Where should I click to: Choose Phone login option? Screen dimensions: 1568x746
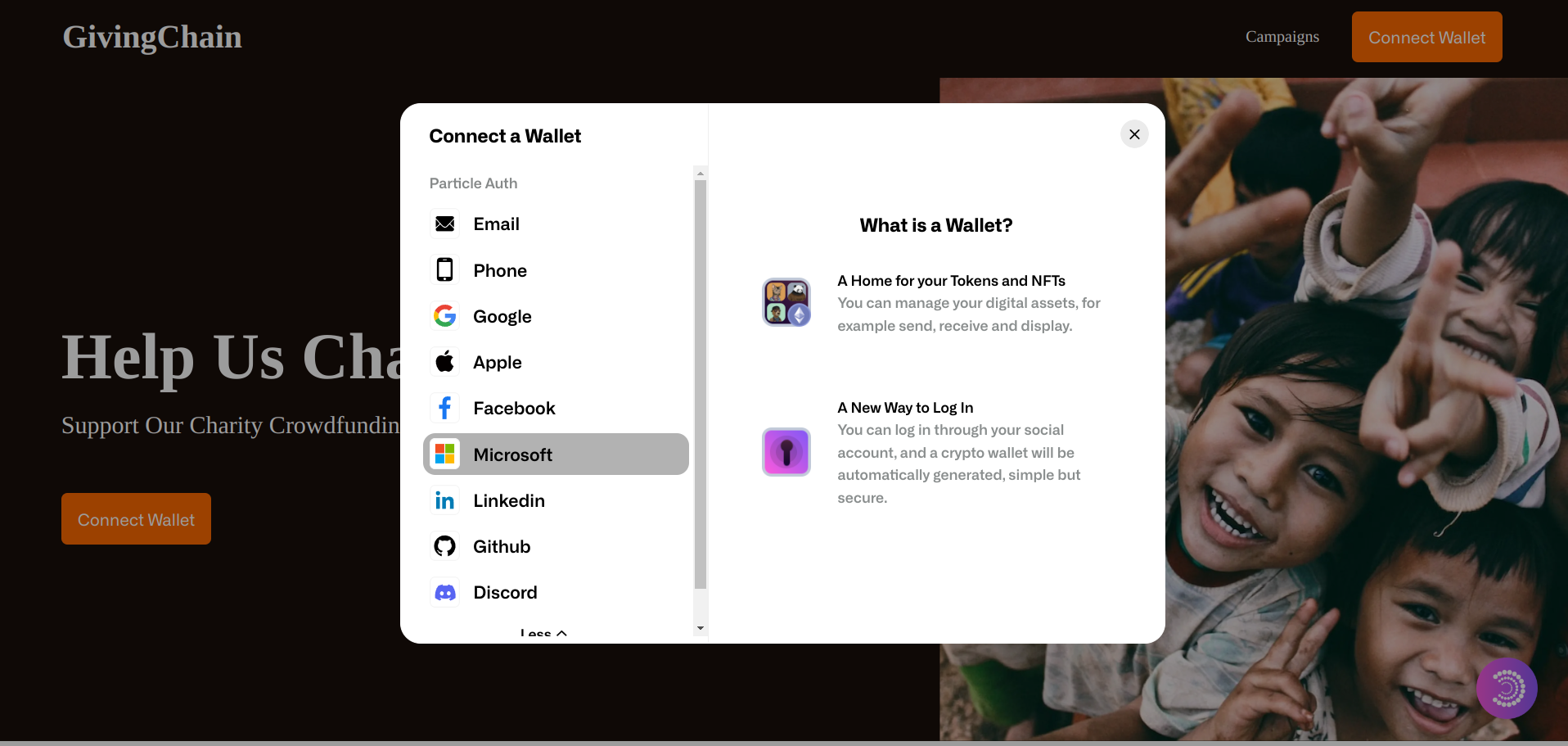click(x=556, y=270)
